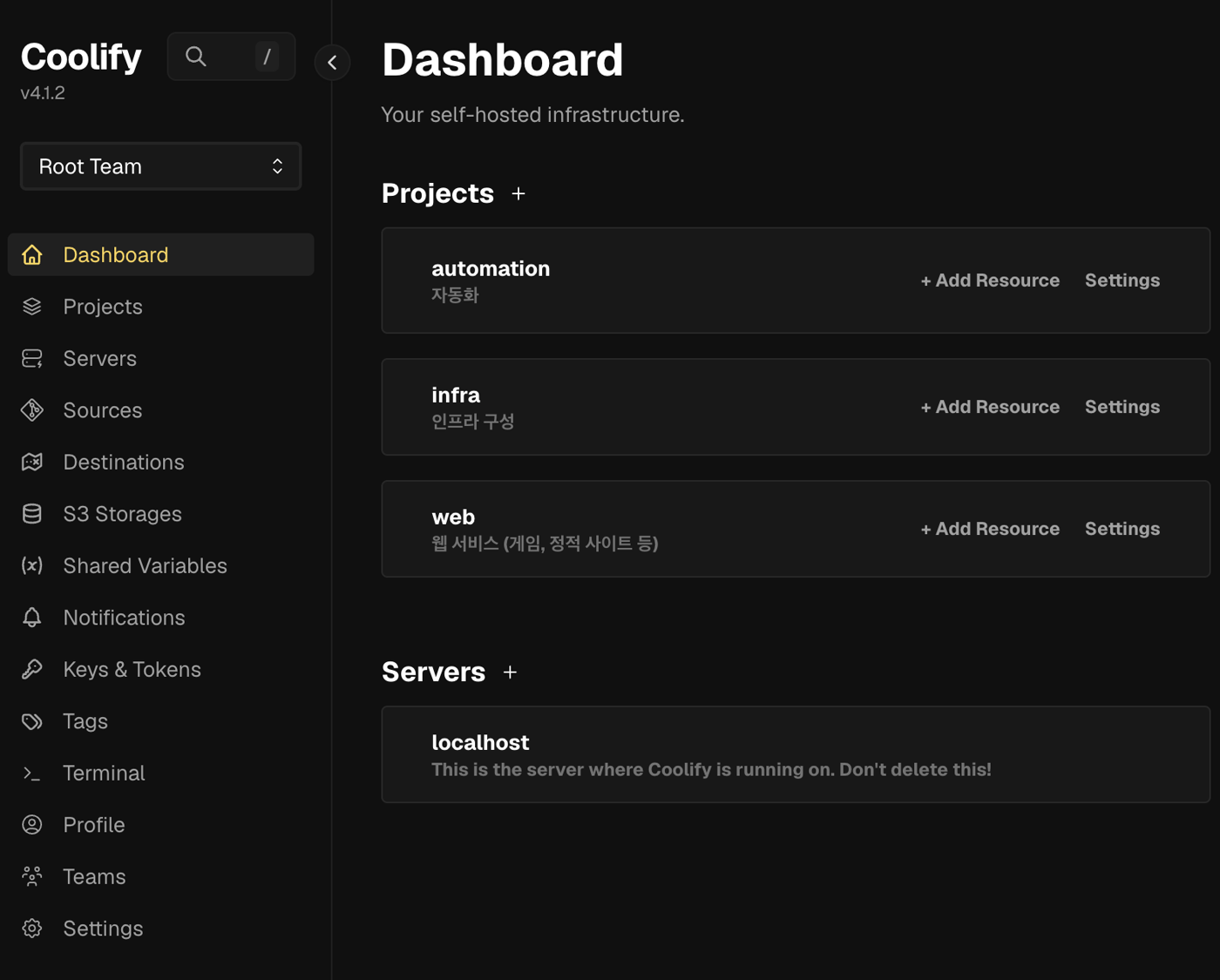Click the Notifications bell icon
1220x980 pixels.
(x=32, y=618)
